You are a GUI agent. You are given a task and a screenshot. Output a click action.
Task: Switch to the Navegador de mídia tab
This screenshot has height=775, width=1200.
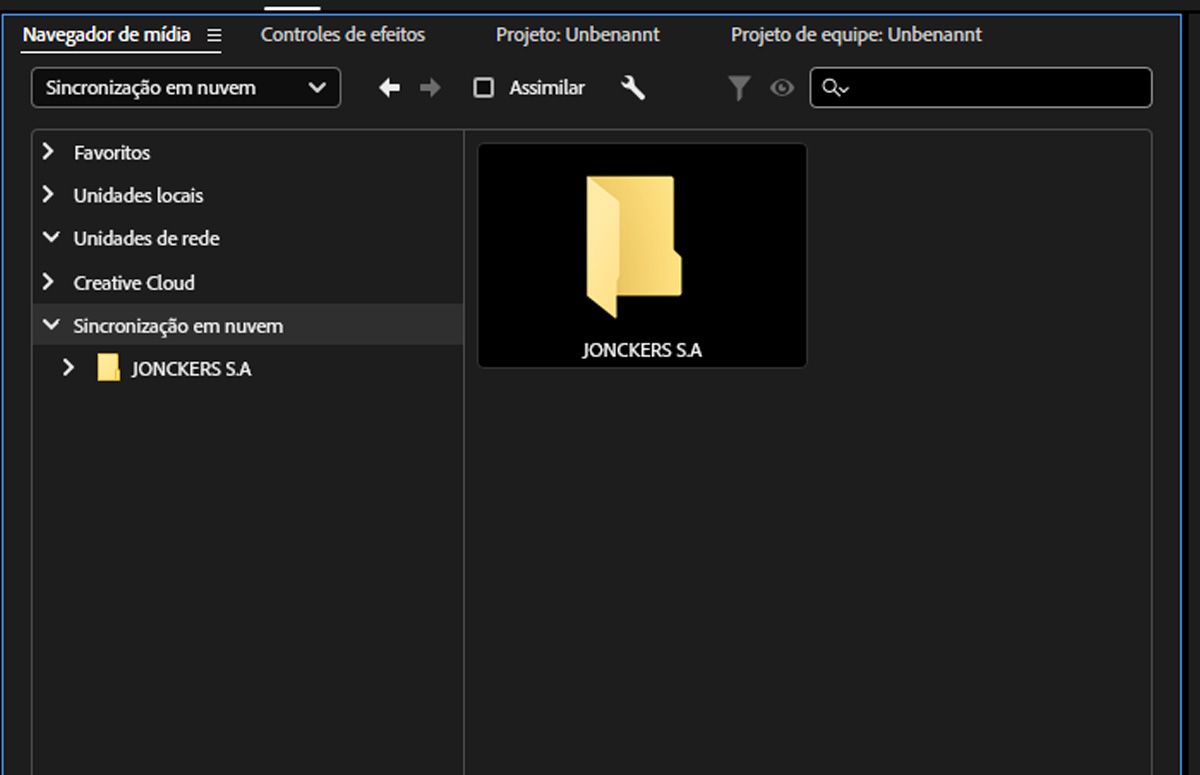(x=106, y=35)
